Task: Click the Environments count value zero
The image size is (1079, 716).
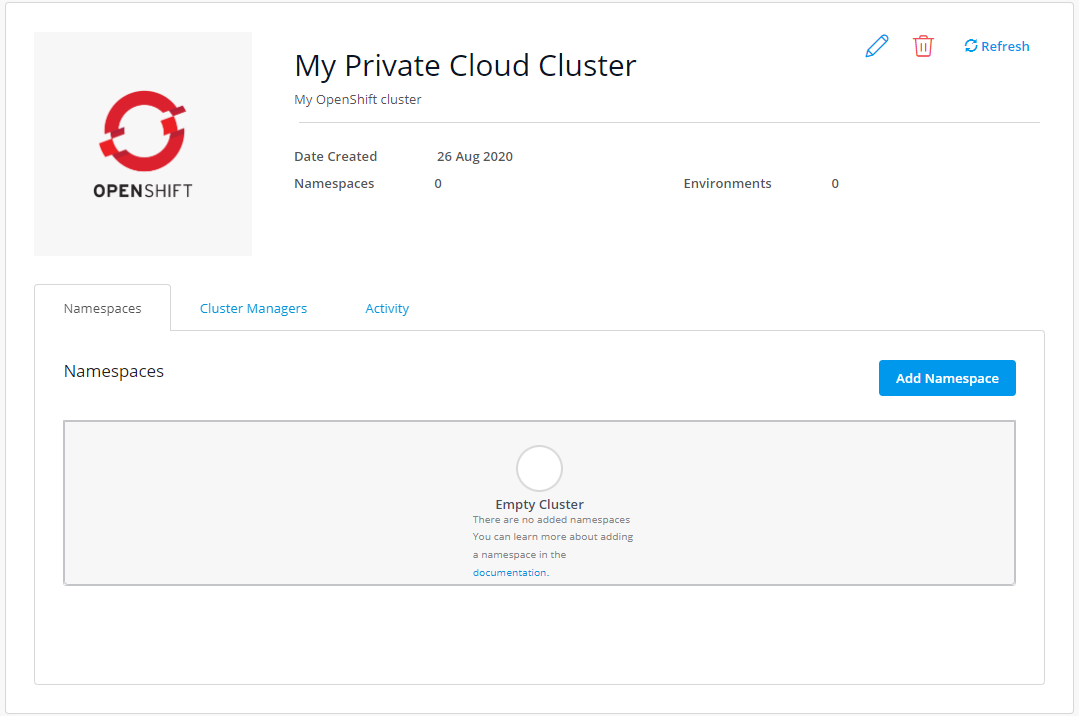Action: tap(835, 183)
